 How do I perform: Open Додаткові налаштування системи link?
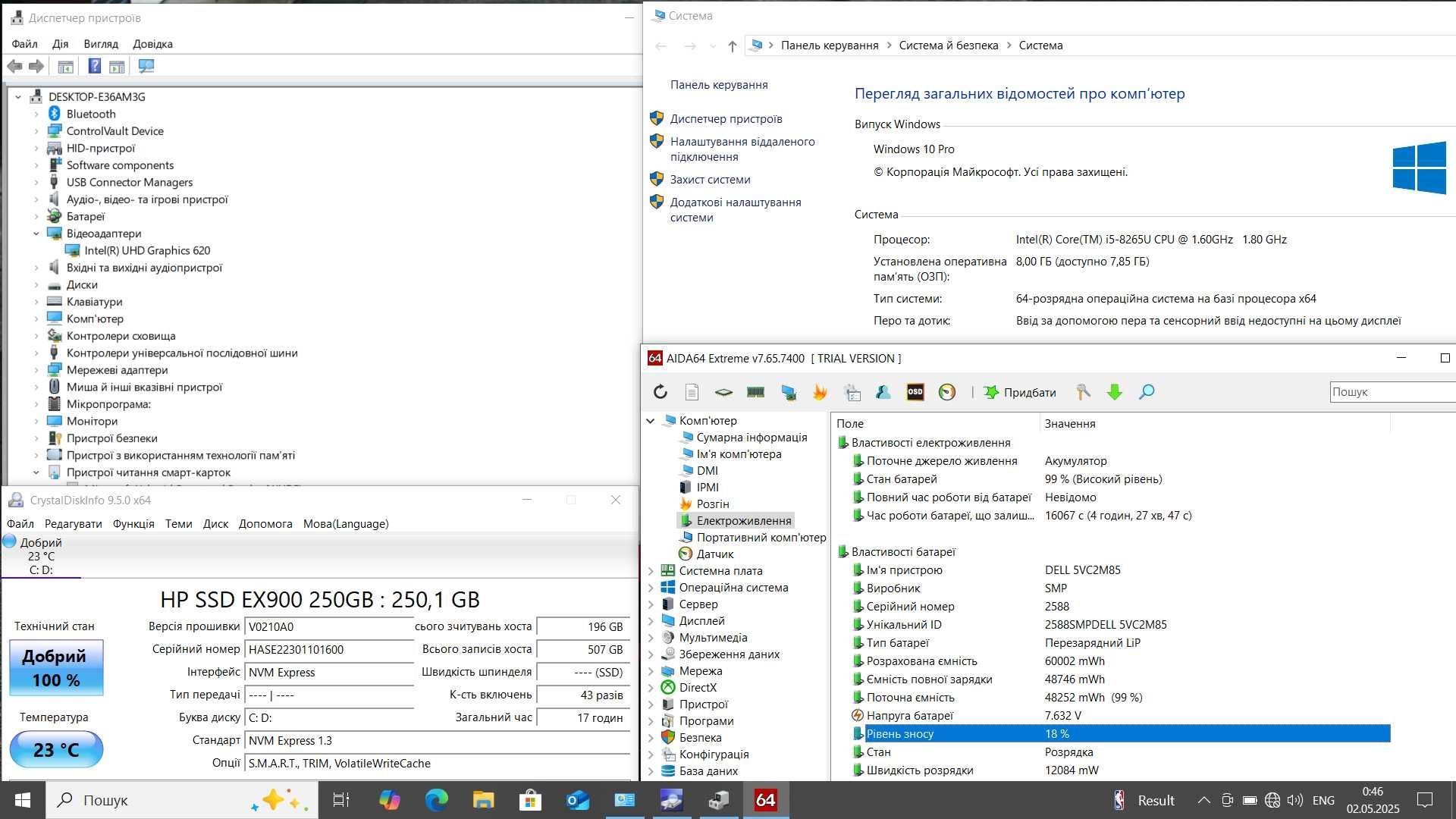click(x=736, y=210)
